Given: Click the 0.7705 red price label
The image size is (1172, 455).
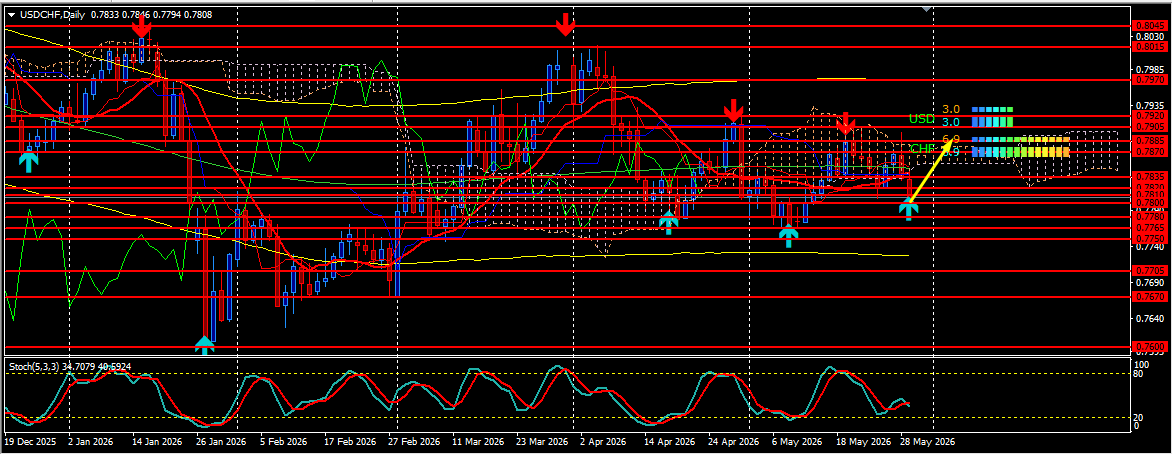Looking at the screenshot, I should [x=1151, y=270].
